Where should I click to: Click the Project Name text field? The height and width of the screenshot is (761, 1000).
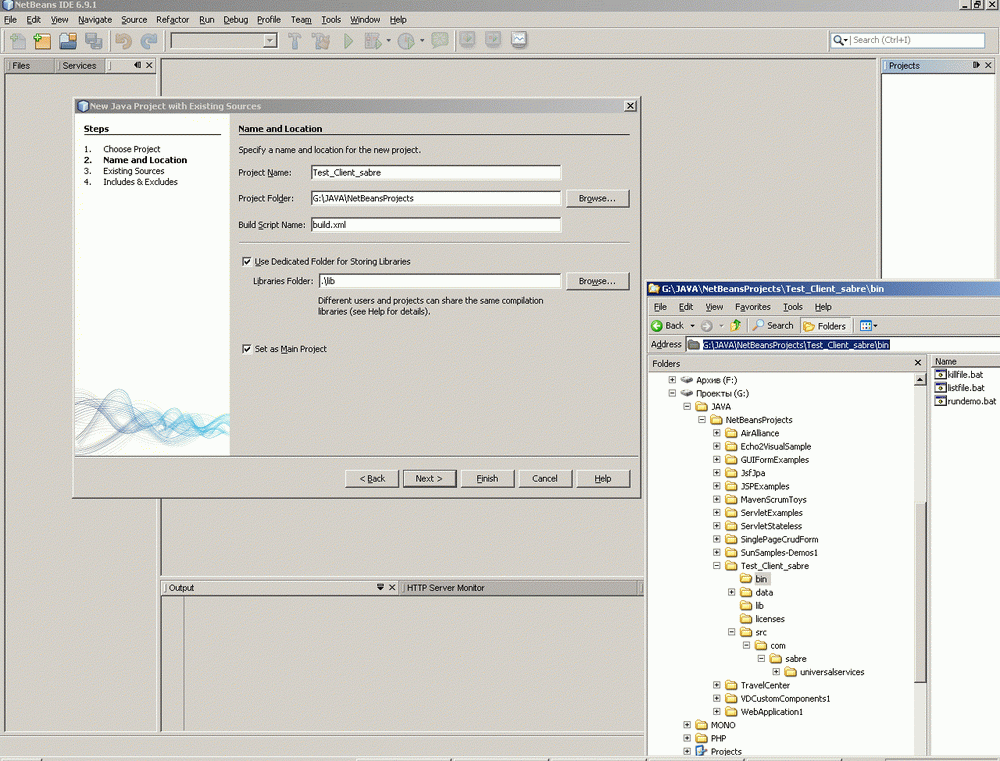pyautogui.click(x=436, y=172)
